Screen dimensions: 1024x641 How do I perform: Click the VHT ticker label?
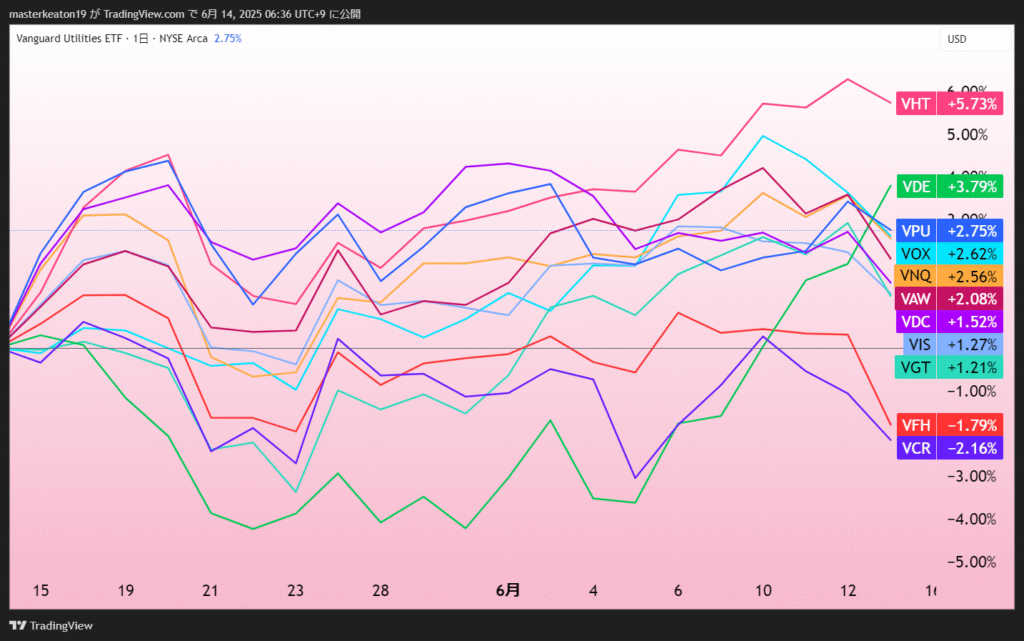[x=916, y=104]
